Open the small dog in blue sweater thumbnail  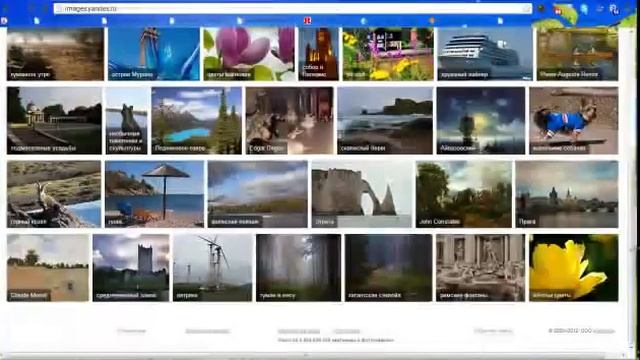pos(573,120)
